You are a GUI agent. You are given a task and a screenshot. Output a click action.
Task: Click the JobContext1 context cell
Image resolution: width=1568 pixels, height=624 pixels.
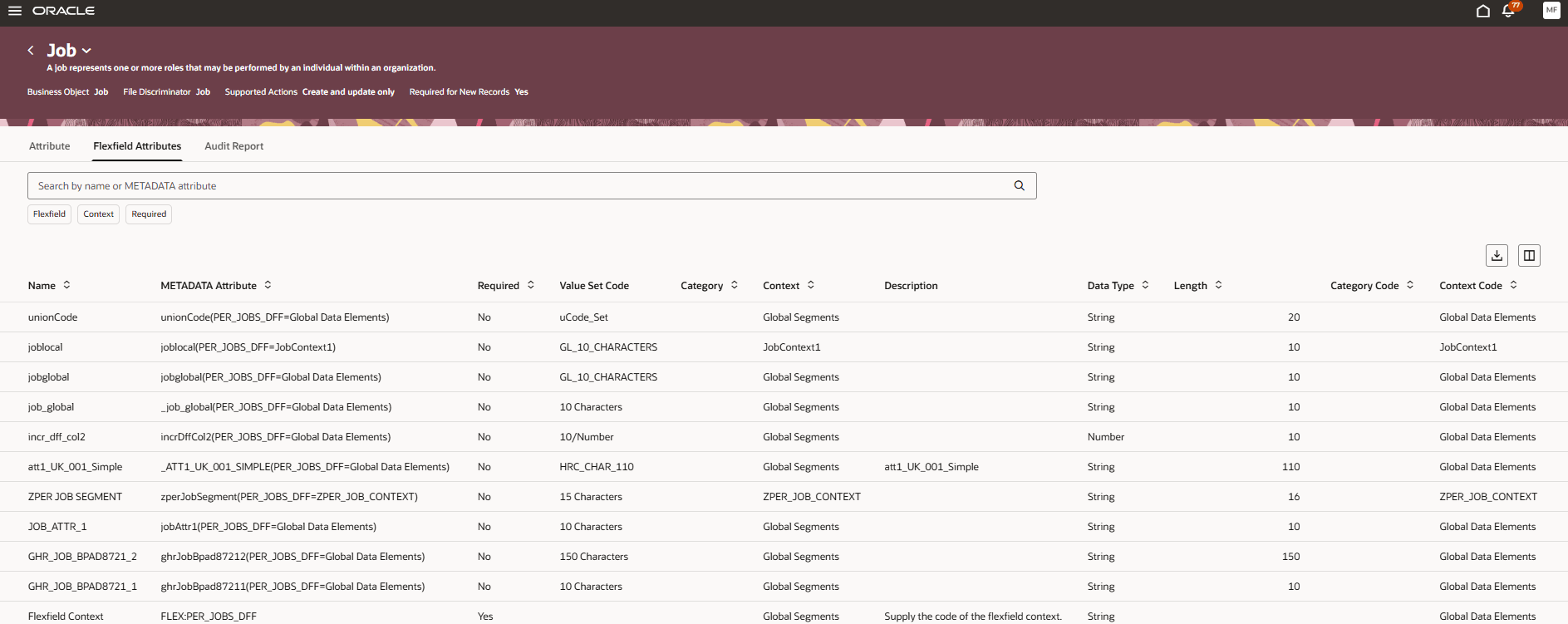tap(792, 347)
